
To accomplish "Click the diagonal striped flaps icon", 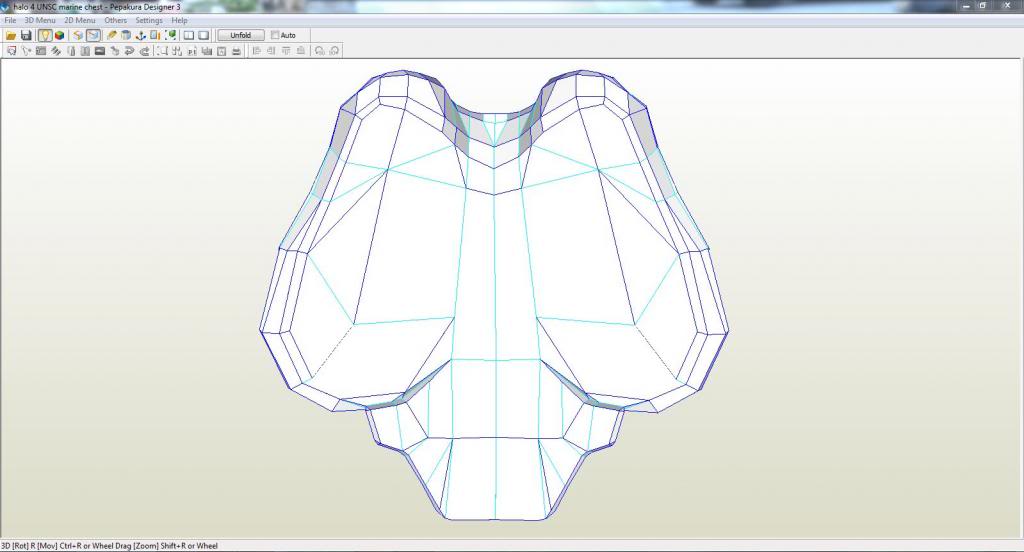I will pos(56,51).
